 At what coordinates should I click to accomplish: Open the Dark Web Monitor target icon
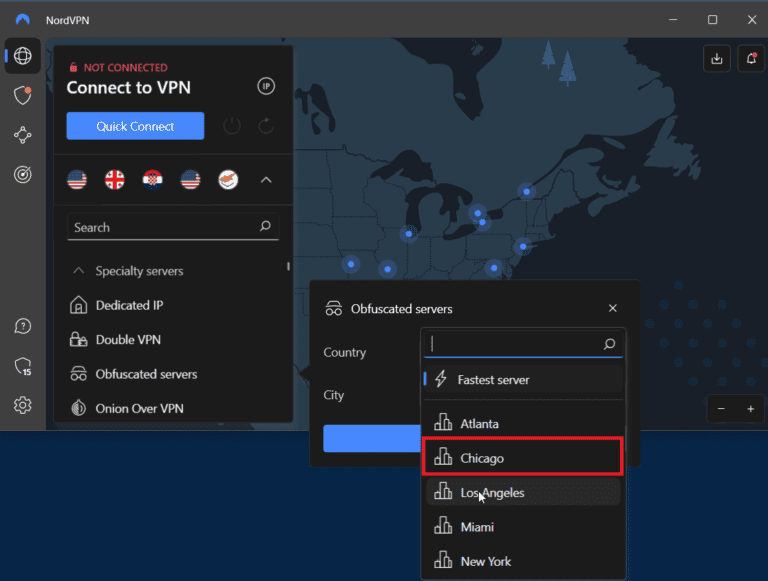(x=23, y=174)
